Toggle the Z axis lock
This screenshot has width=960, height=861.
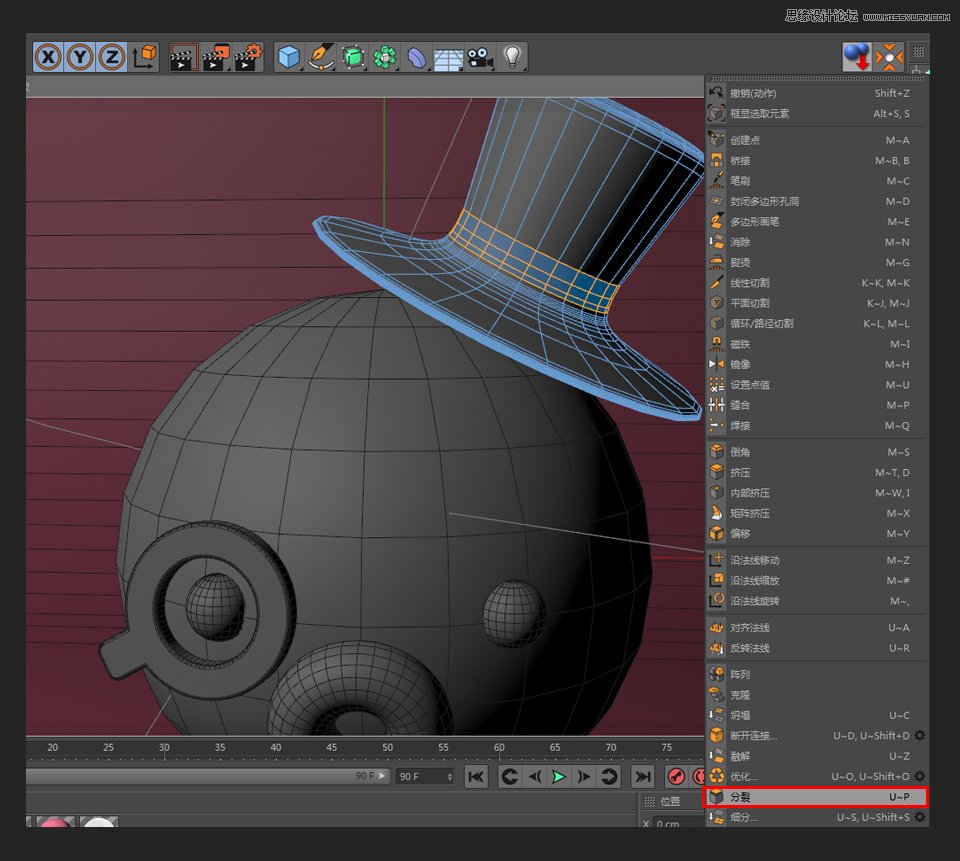tap(112, 57)
